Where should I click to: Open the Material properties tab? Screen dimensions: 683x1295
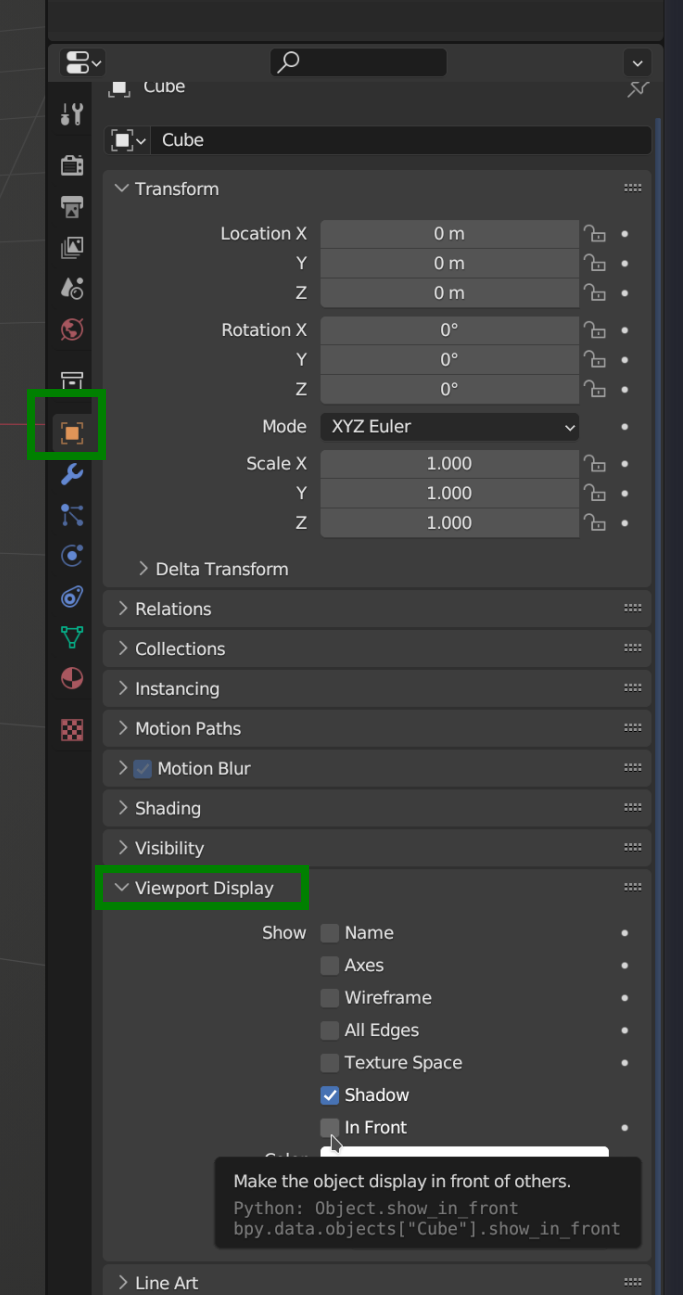71,679
